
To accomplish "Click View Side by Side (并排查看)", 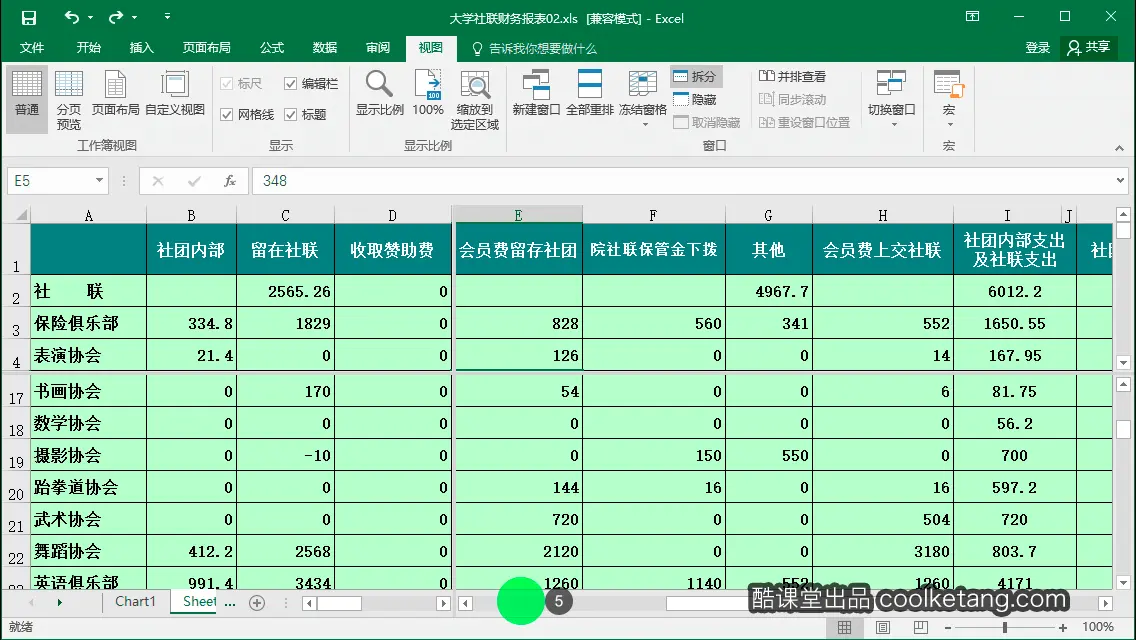I will (793, 76).
